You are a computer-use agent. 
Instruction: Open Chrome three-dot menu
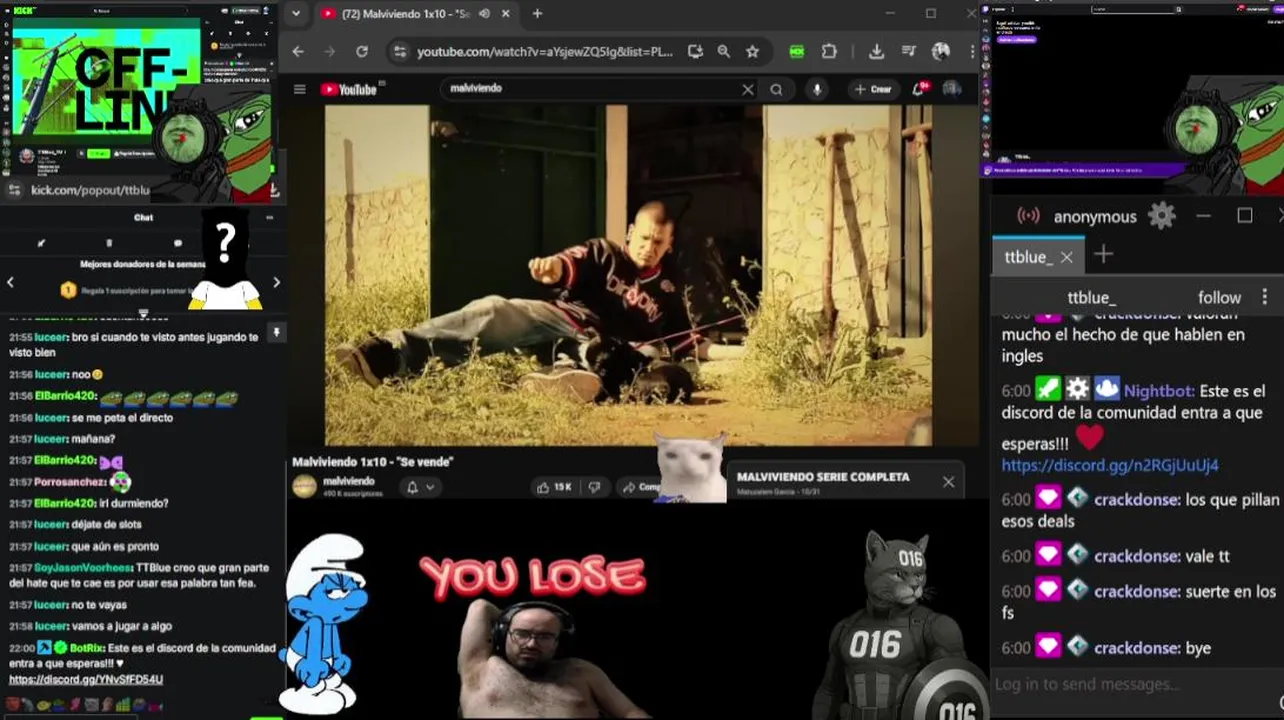(x=972, y=52)
